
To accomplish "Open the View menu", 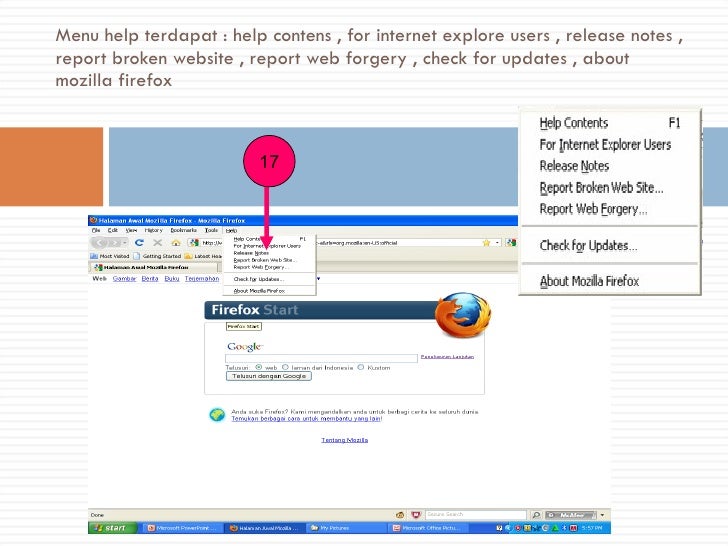I will click(131, 230).
